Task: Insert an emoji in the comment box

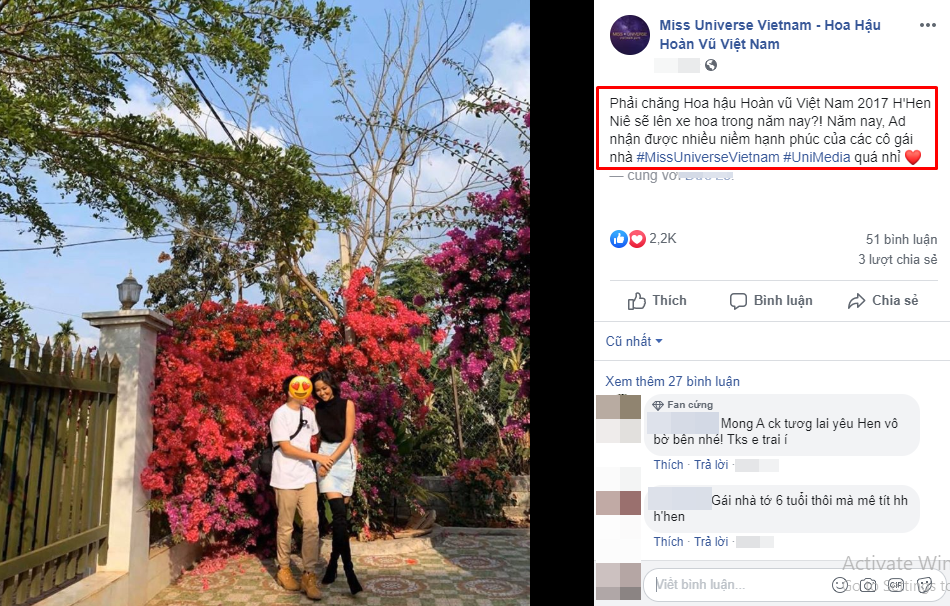Action: [840, 585]
